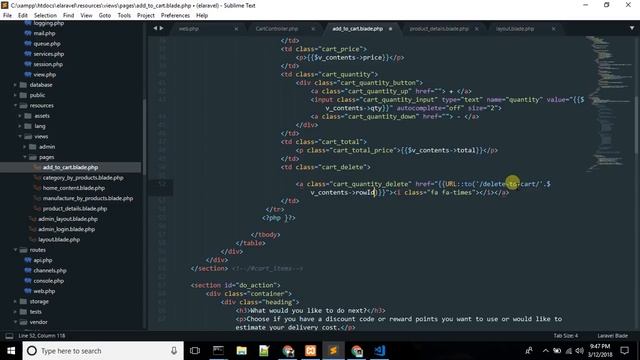
Task: Open admin_layout.blade.php file
Action: (x=68, y=219)
